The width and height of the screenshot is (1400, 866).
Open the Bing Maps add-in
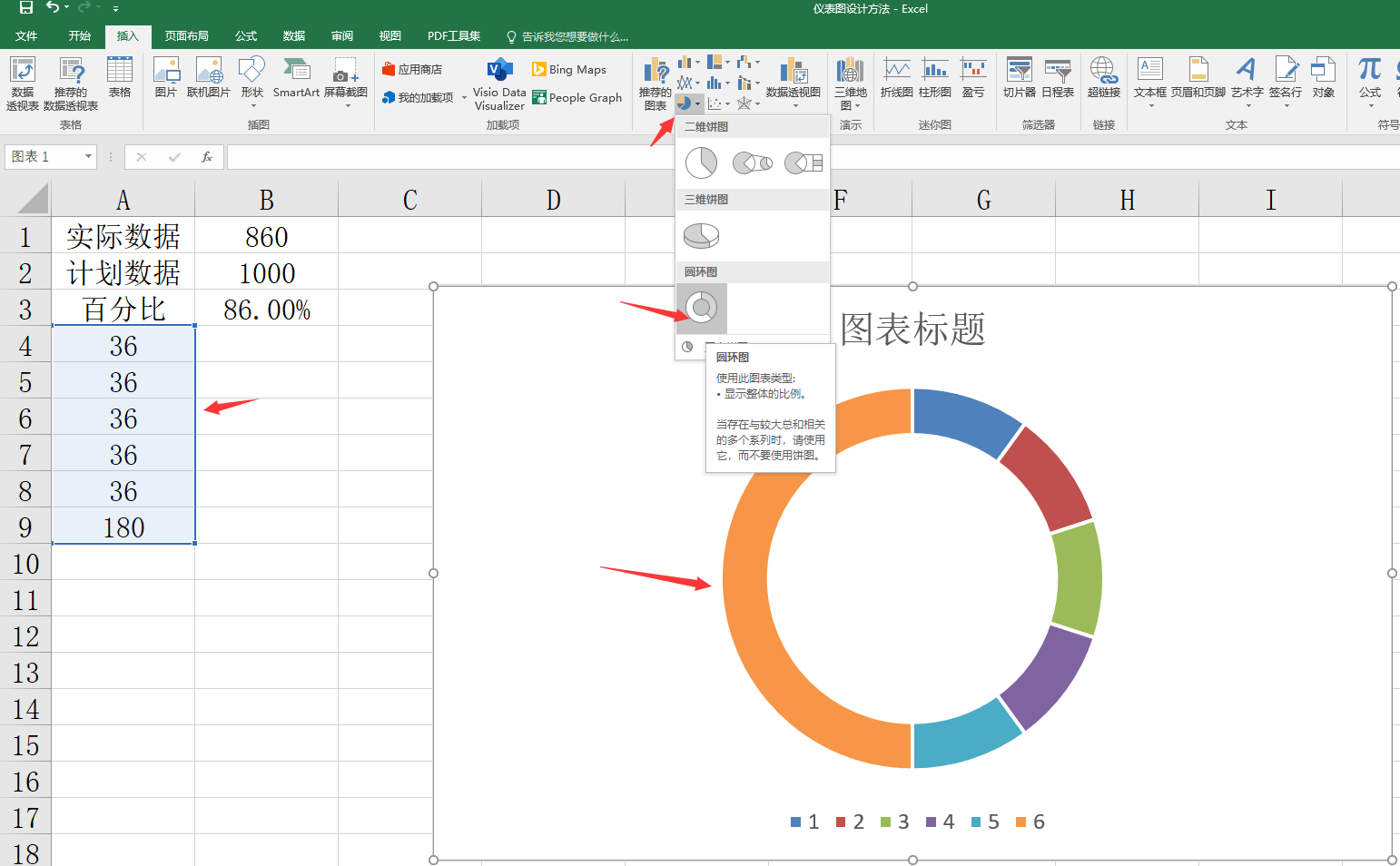569,70
